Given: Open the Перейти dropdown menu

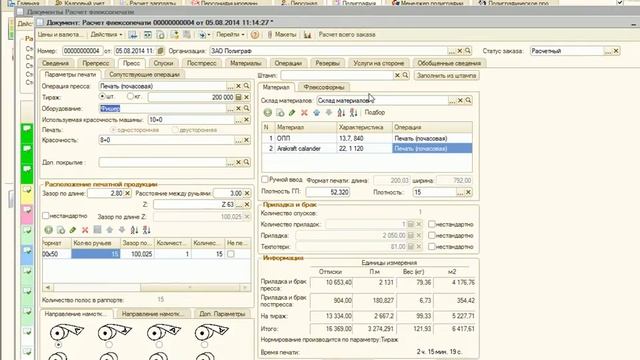Looking at the screenshot, I should (x=230, y=35).
